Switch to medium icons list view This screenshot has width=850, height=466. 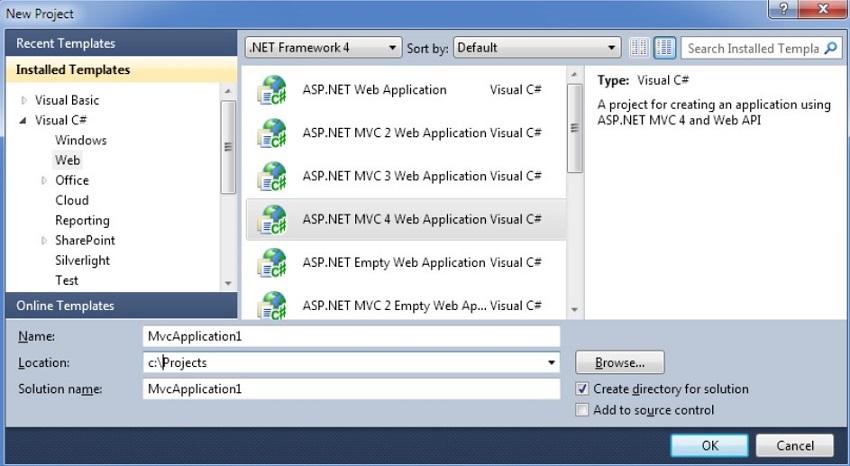click(x=665, y=48)
